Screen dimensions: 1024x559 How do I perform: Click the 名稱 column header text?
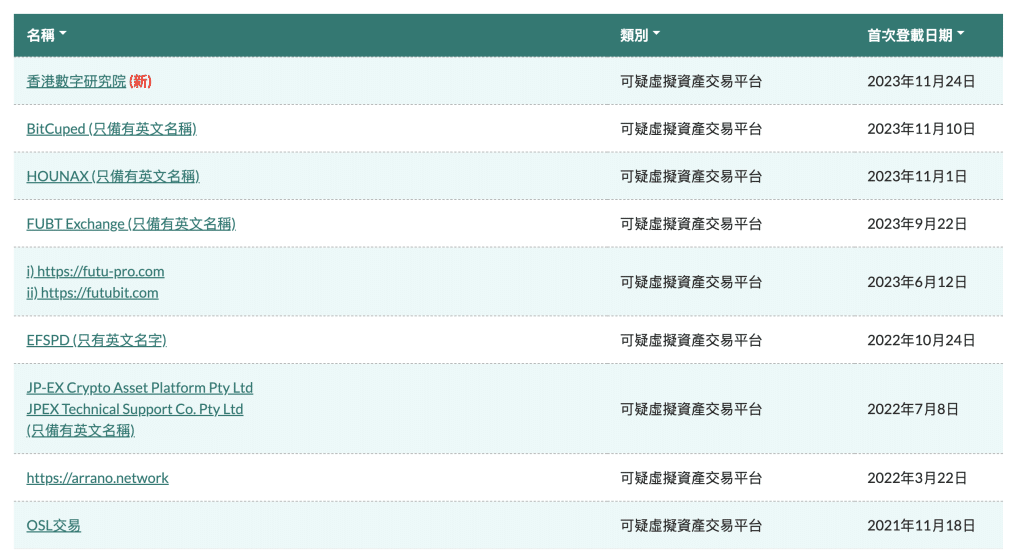tap(40, 35)
